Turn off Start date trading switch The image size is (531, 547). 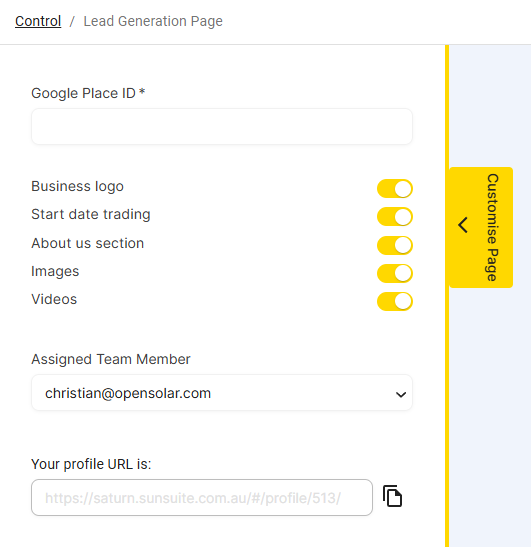point(395,217)
